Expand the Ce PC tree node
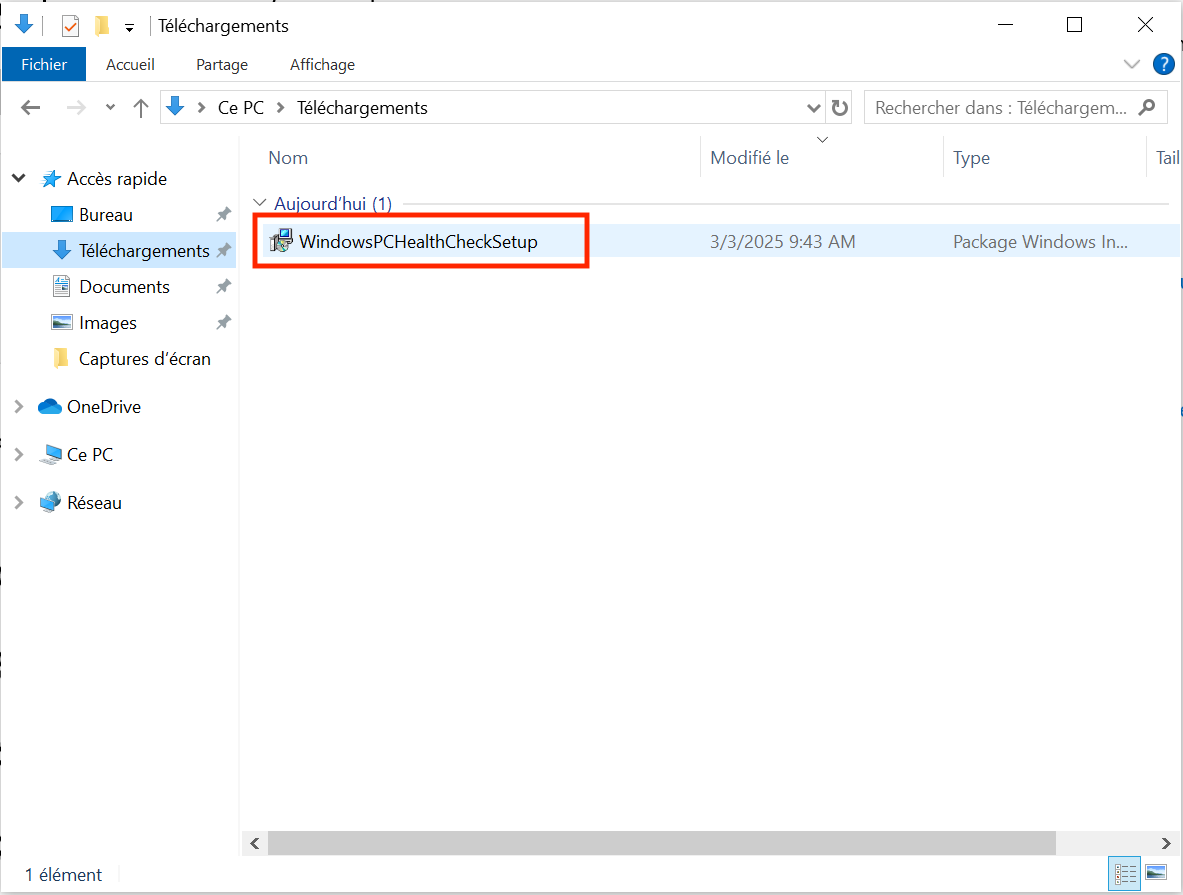This screenshot has width=1183, height=895. (19, 454)
